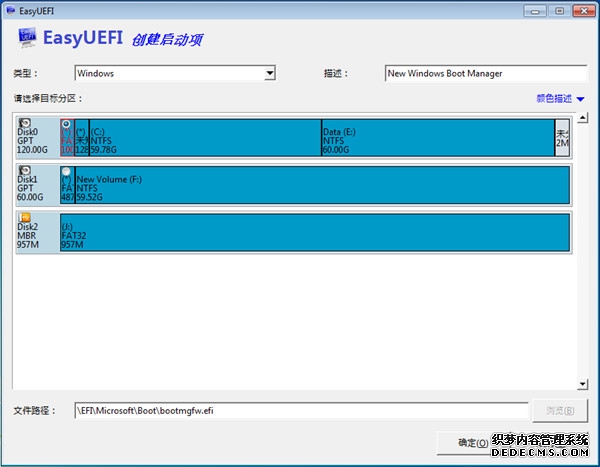The width and height of the screenshot is (600, 467).
Task: Click the 浏览(B) browse button
Action: (x=561, y=411)
